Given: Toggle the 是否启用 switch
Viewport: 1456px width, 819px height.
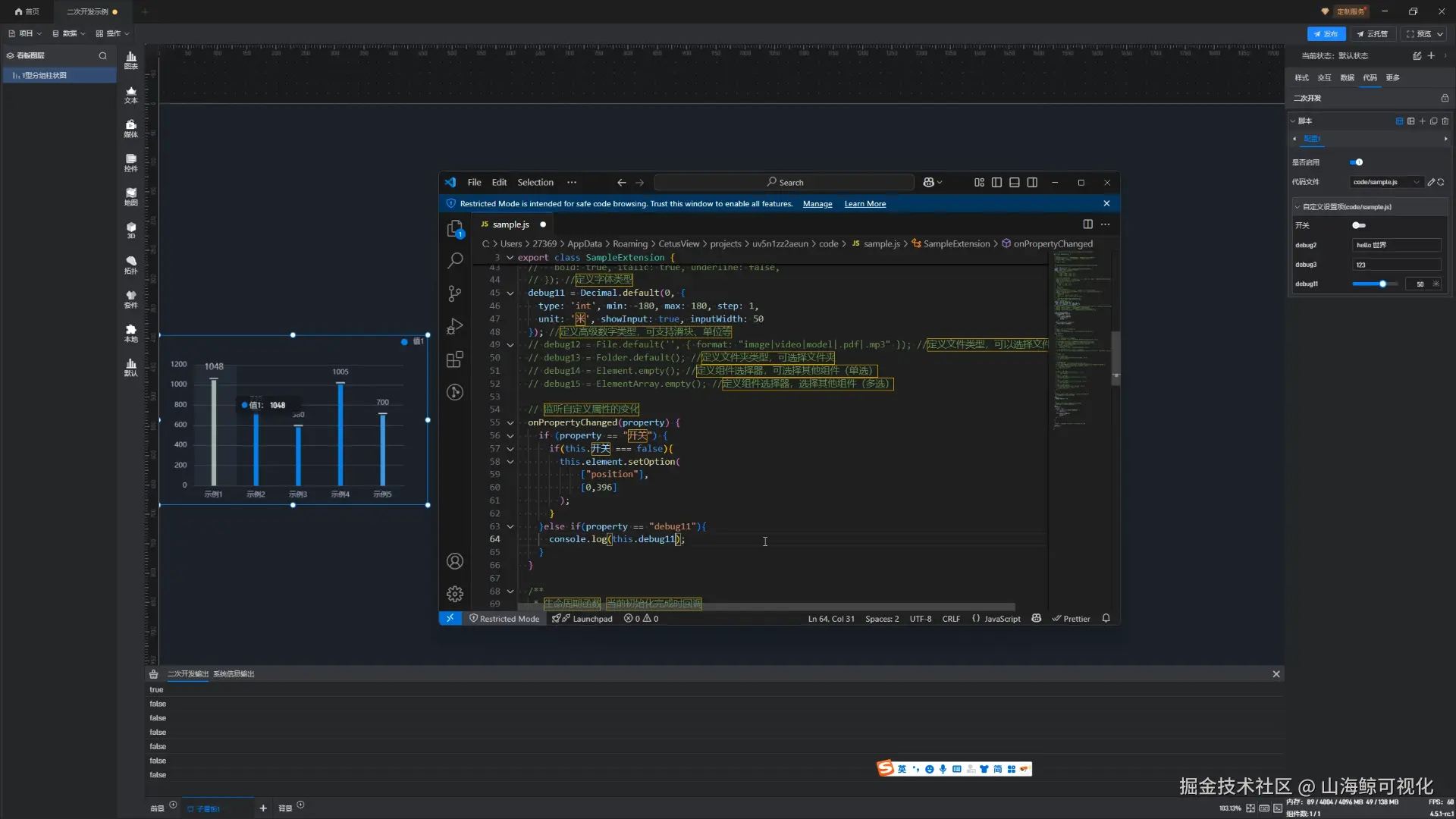Looking at the screenshot, I should click(x=1357, y=162).
